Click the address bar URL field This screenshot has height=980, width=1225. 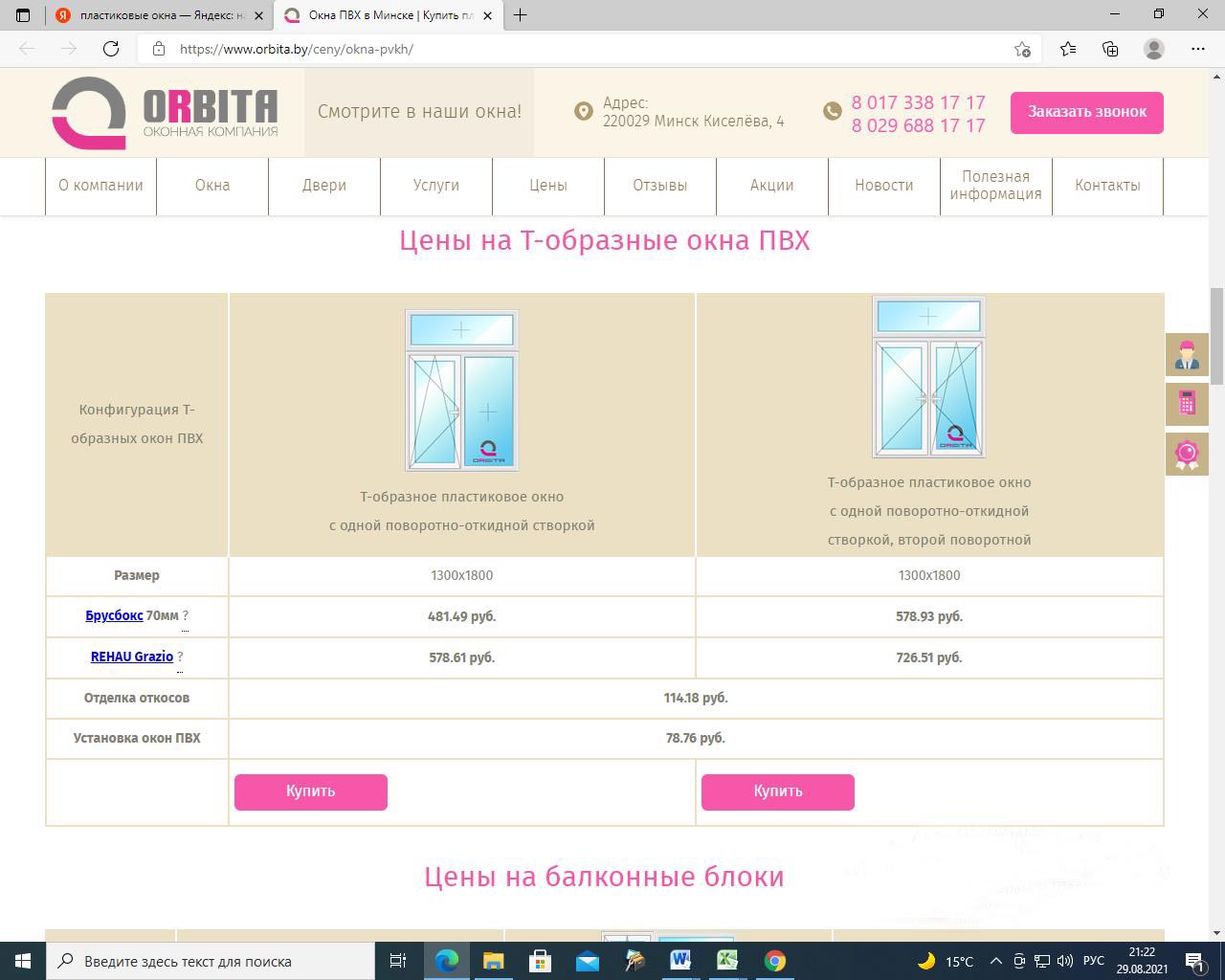(x=574, y=49)
